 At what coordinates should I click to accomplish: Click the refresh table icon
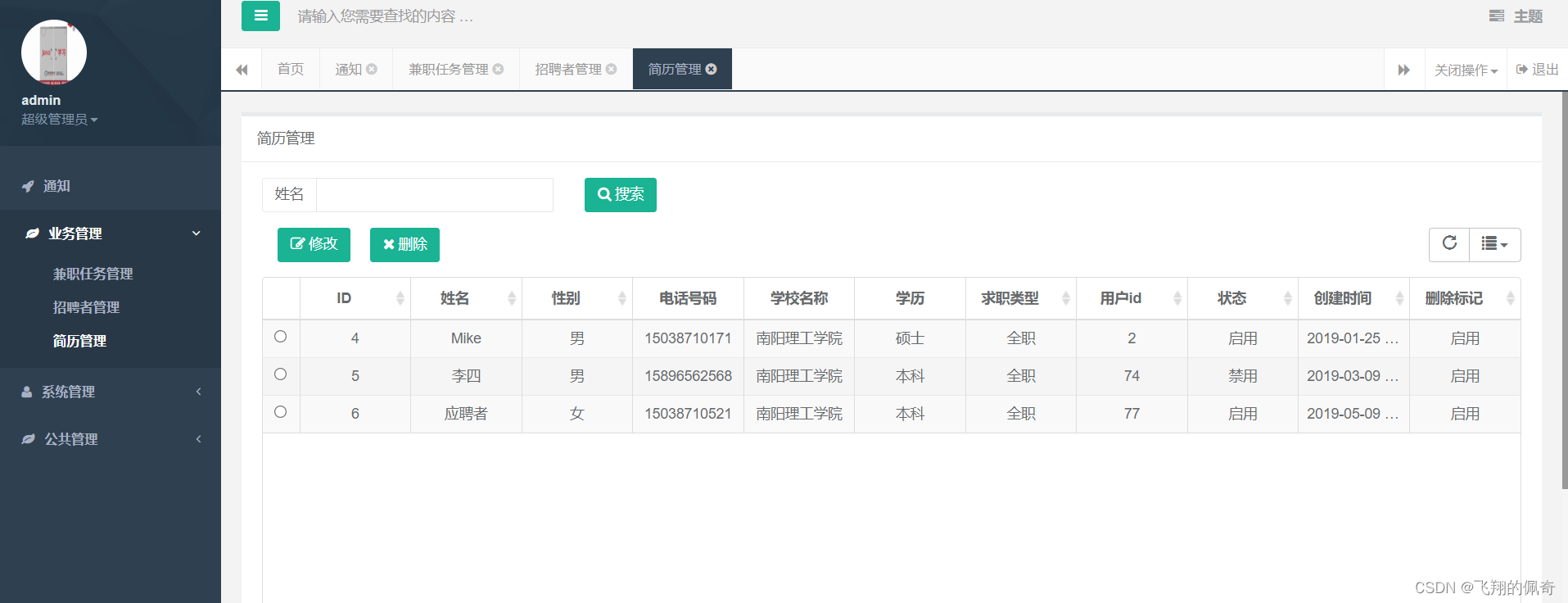[x=1449, y=244]
